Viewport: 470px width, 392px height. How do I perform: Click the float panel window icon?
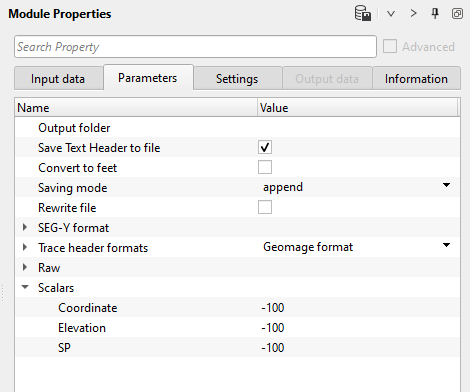coord(457,14)
